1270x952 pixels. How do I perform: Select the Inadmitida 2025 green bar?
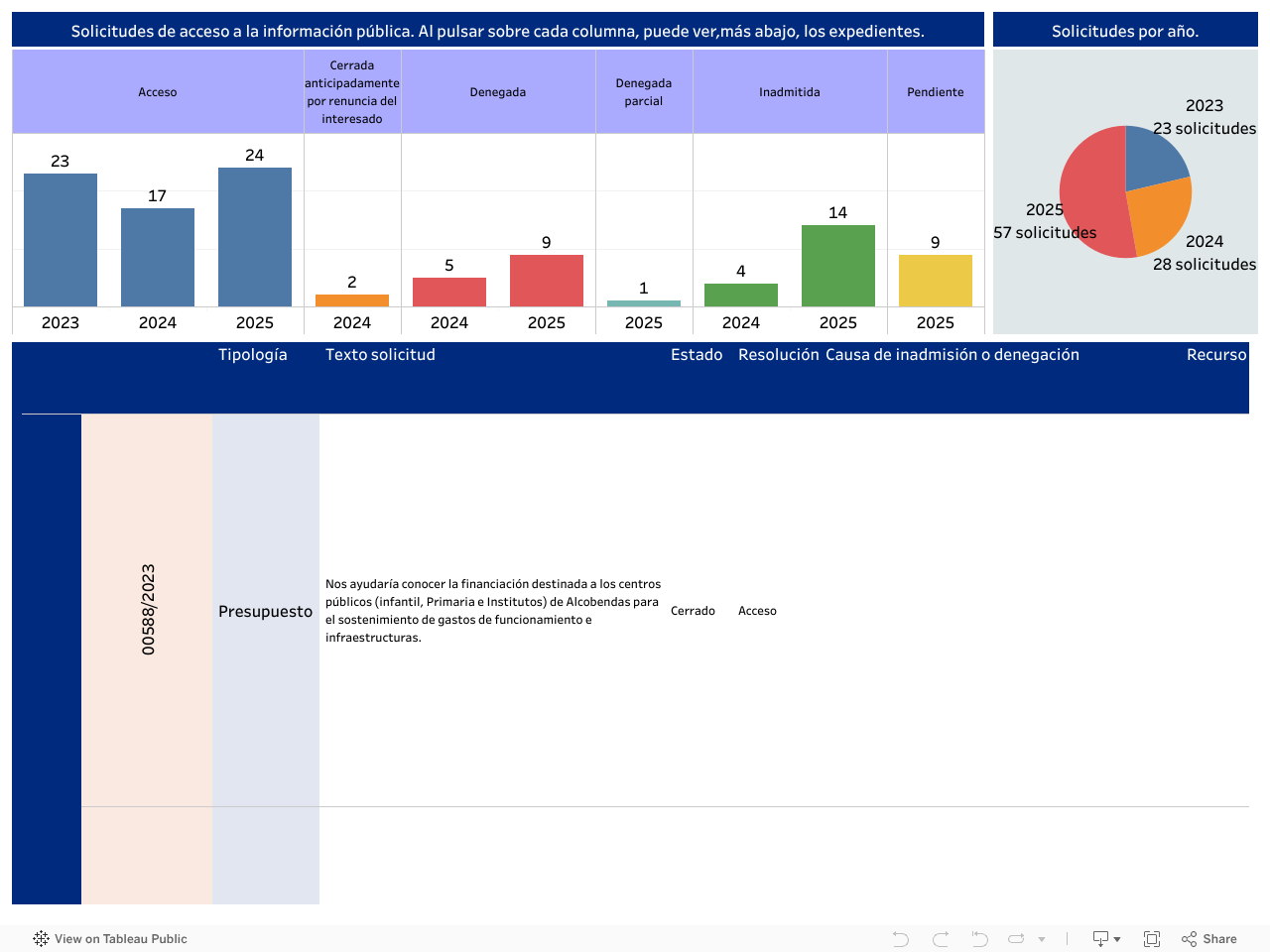[838, 266]
